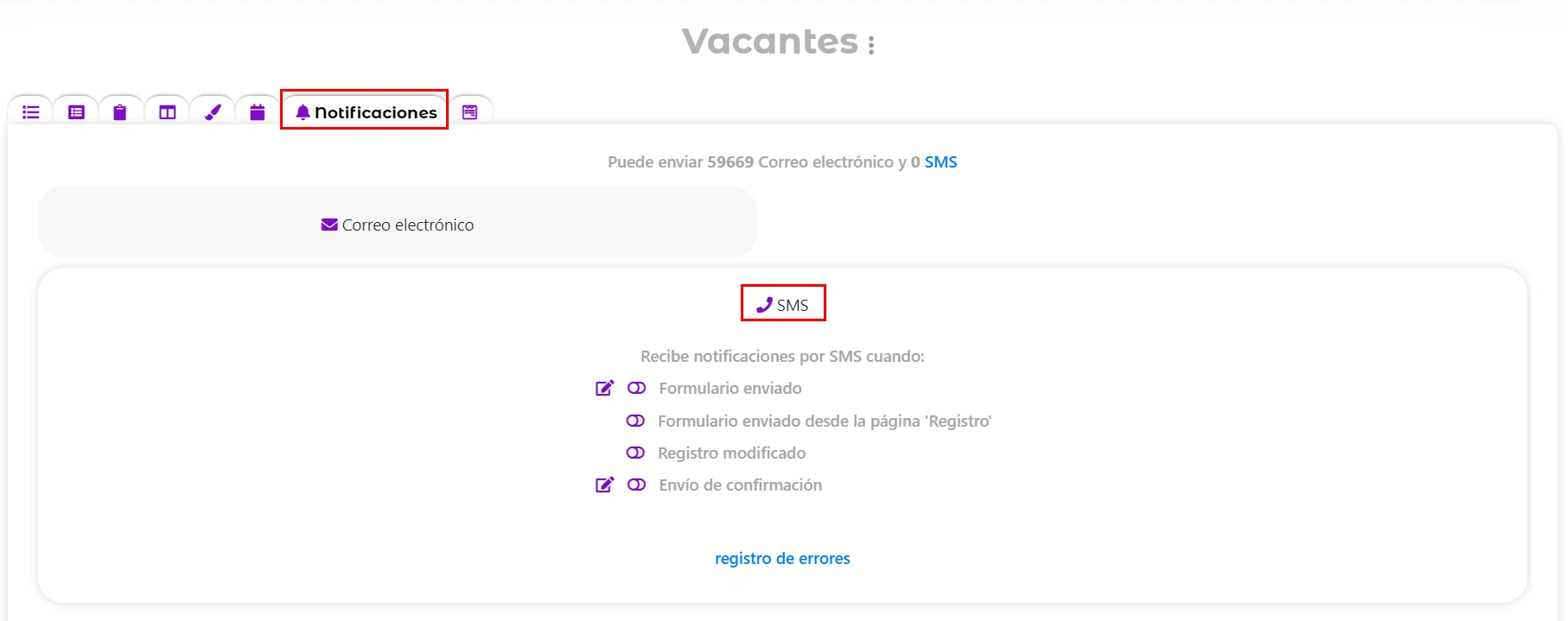Toggle 'Registro modificado' SMS notification
Screen dimensions: 1568x621
pos(636,453)
